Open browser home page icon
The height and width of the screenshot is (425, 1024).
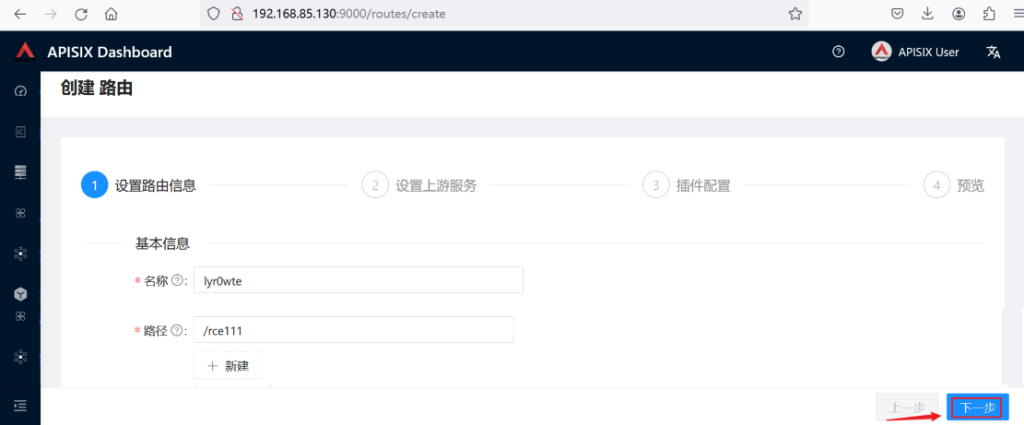tap(112, 14)
